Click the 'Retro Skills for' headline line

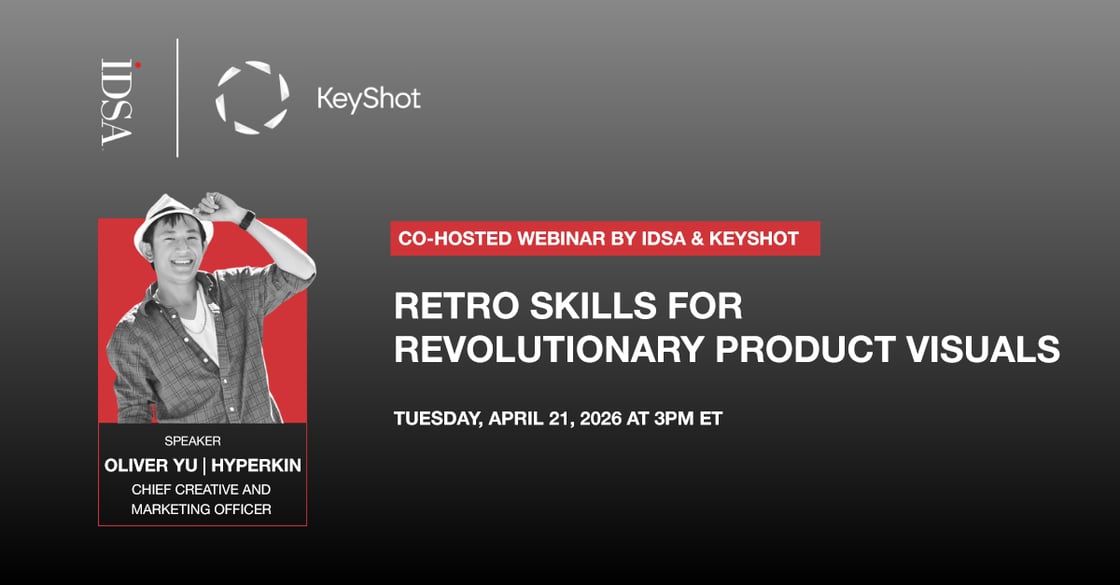coord(568,306)
